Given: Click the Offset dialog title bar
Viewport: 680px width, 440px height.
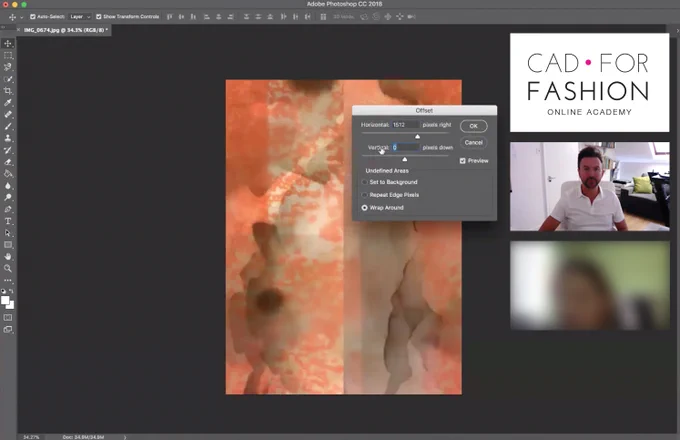Looking at the screenshot, I should 425,111.
